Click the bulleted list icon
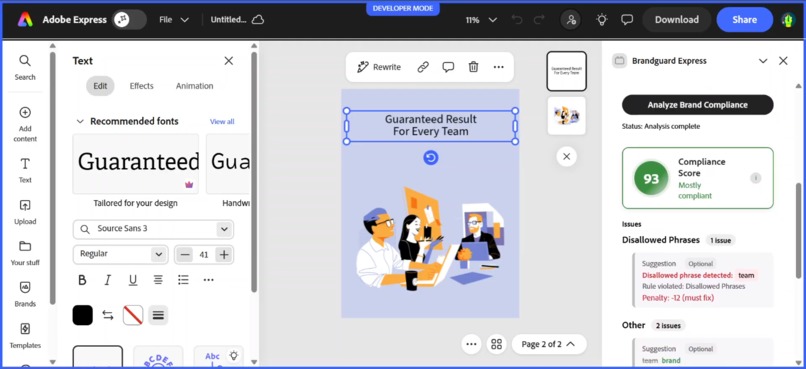 (x=184, y=280)
